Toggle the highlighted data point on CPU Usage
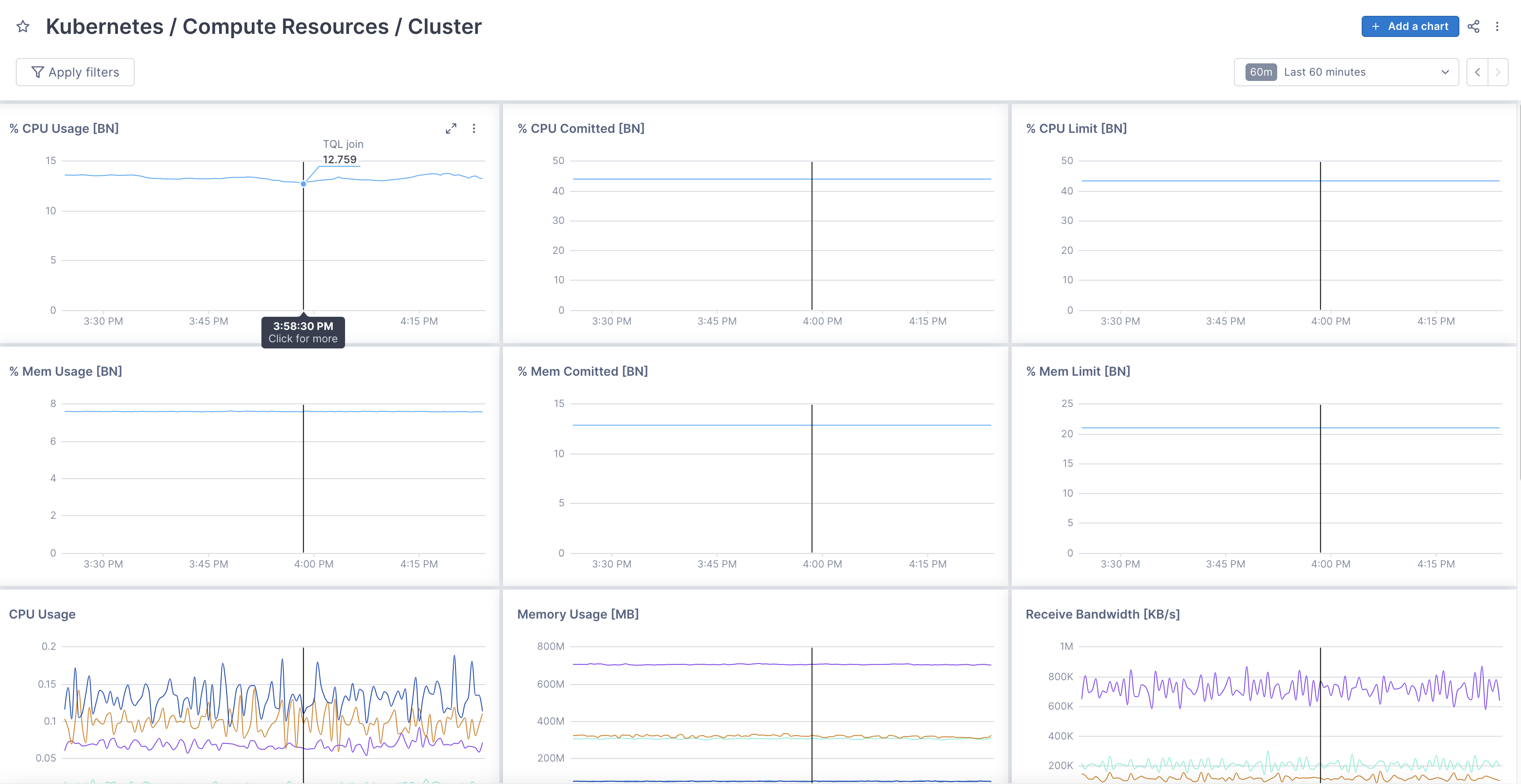This screenshot has width=1521, height=784. coord(303,183)
